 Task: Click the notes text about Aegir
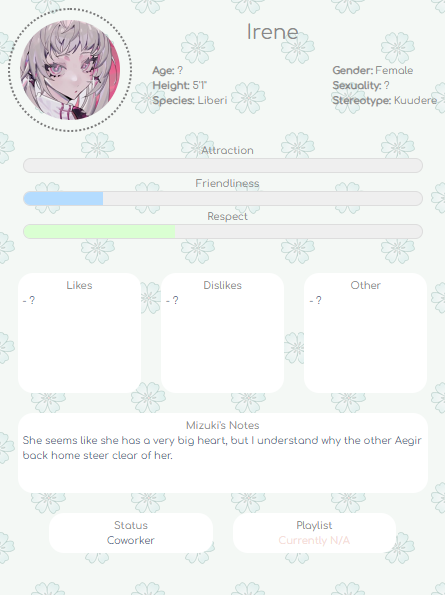[222, 448]
